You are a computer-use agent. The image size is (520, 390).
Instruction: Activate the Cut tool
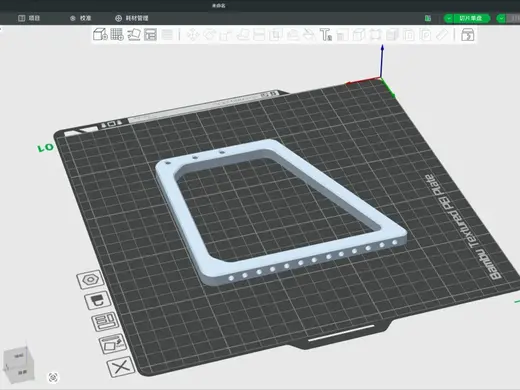[x=259, y=35]
